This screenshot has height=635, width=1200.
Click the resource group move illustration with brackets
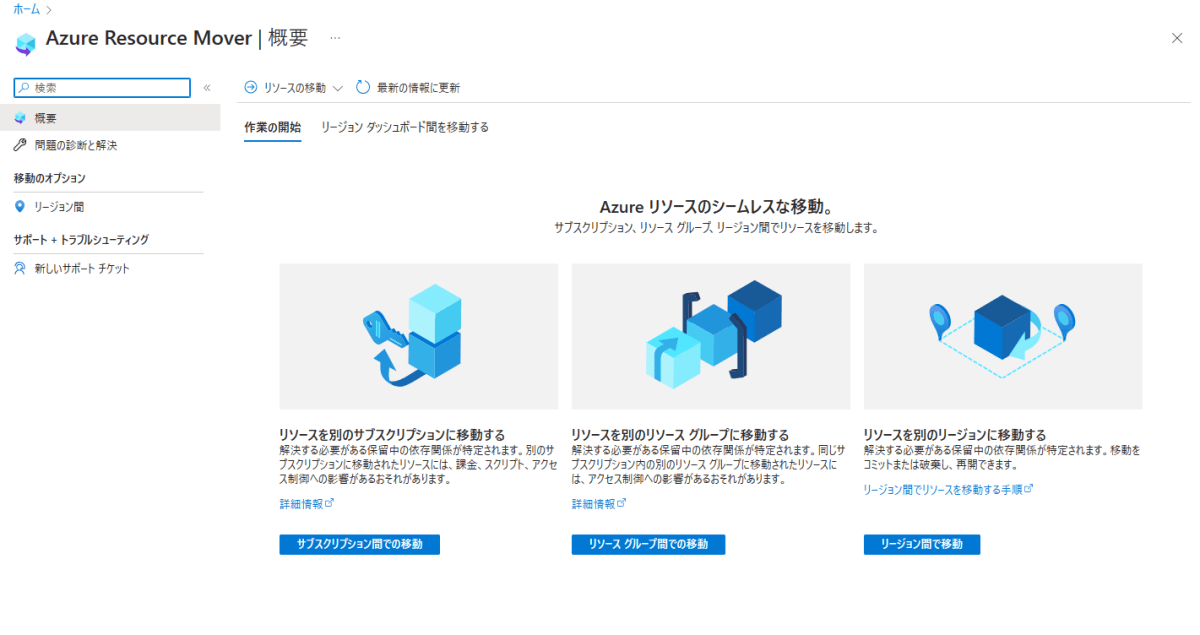(x=711, y=336)
